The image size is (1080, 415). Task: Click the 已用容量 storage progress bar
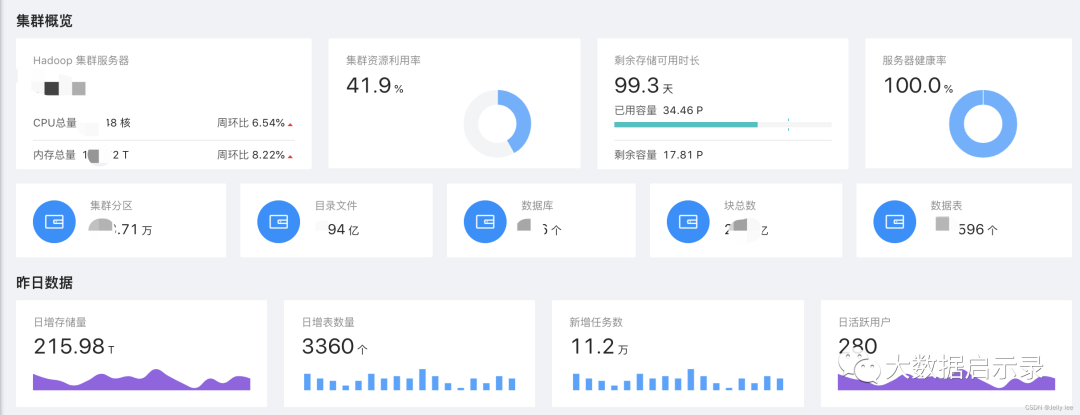point(723,125)
